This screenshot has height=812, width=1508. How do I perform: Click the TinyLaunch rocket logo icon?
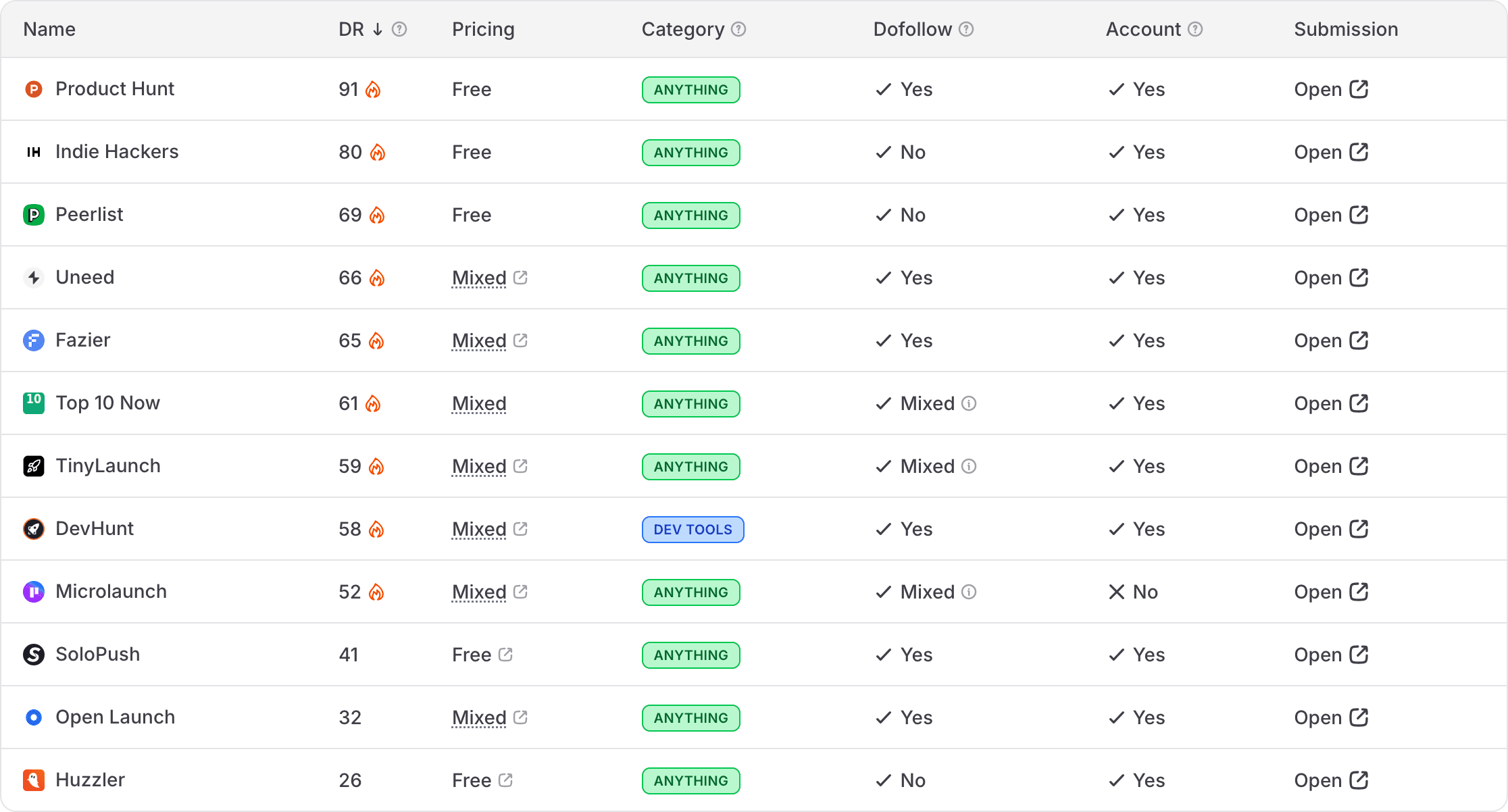point(34,466)
